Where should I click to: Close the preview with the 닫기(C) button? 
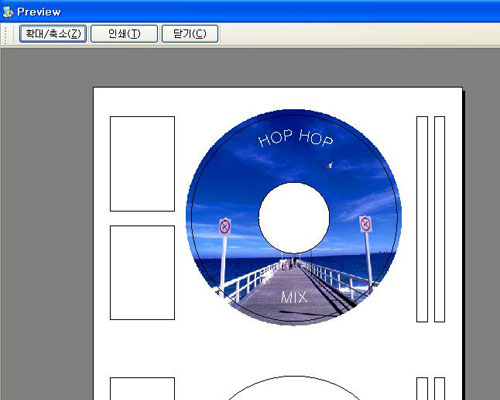click(190, 34)
